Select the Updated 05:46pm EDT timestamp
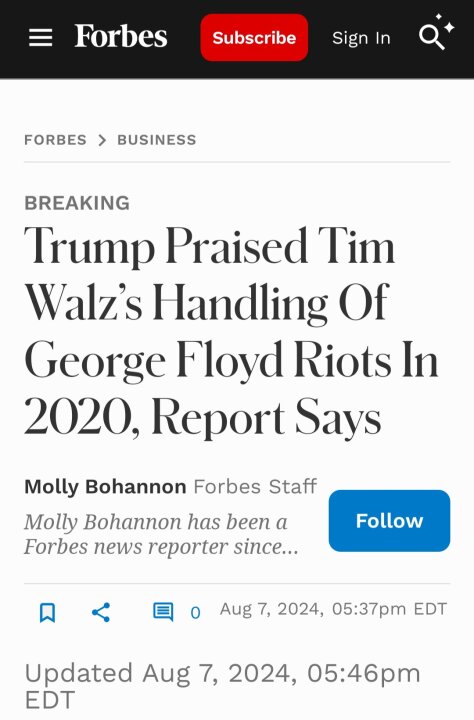 tap(223, 686)
